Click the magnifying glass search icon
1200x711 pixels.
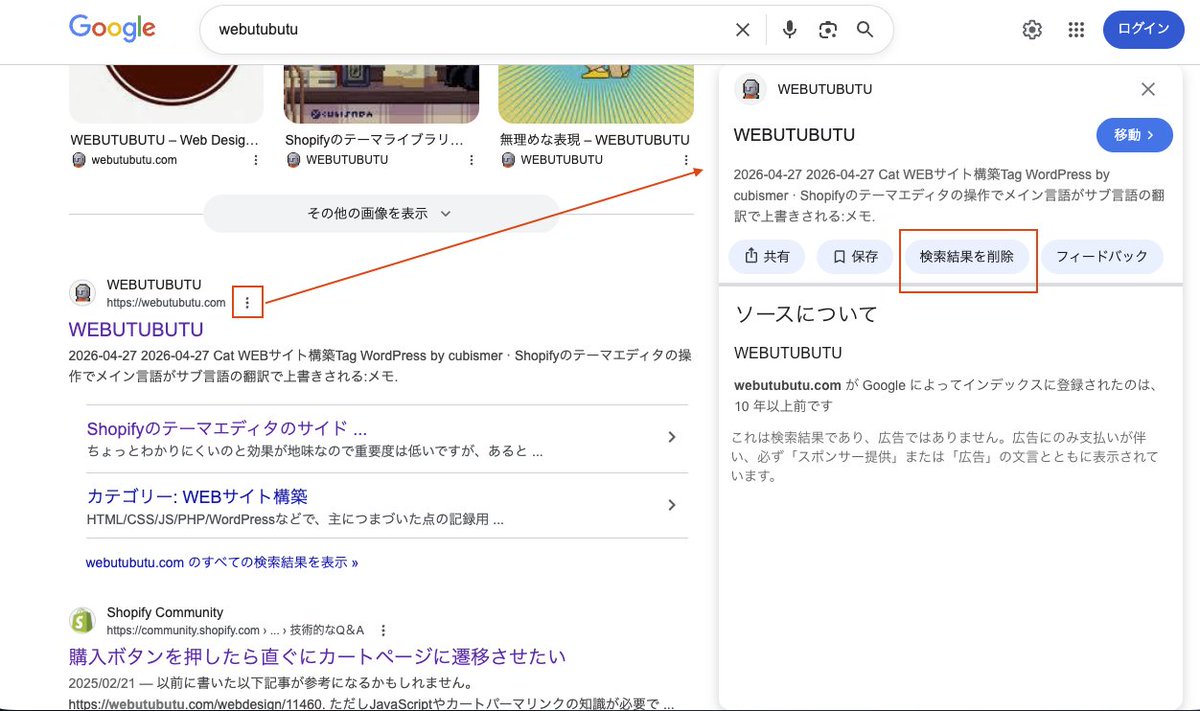click(x=865, y=30)
